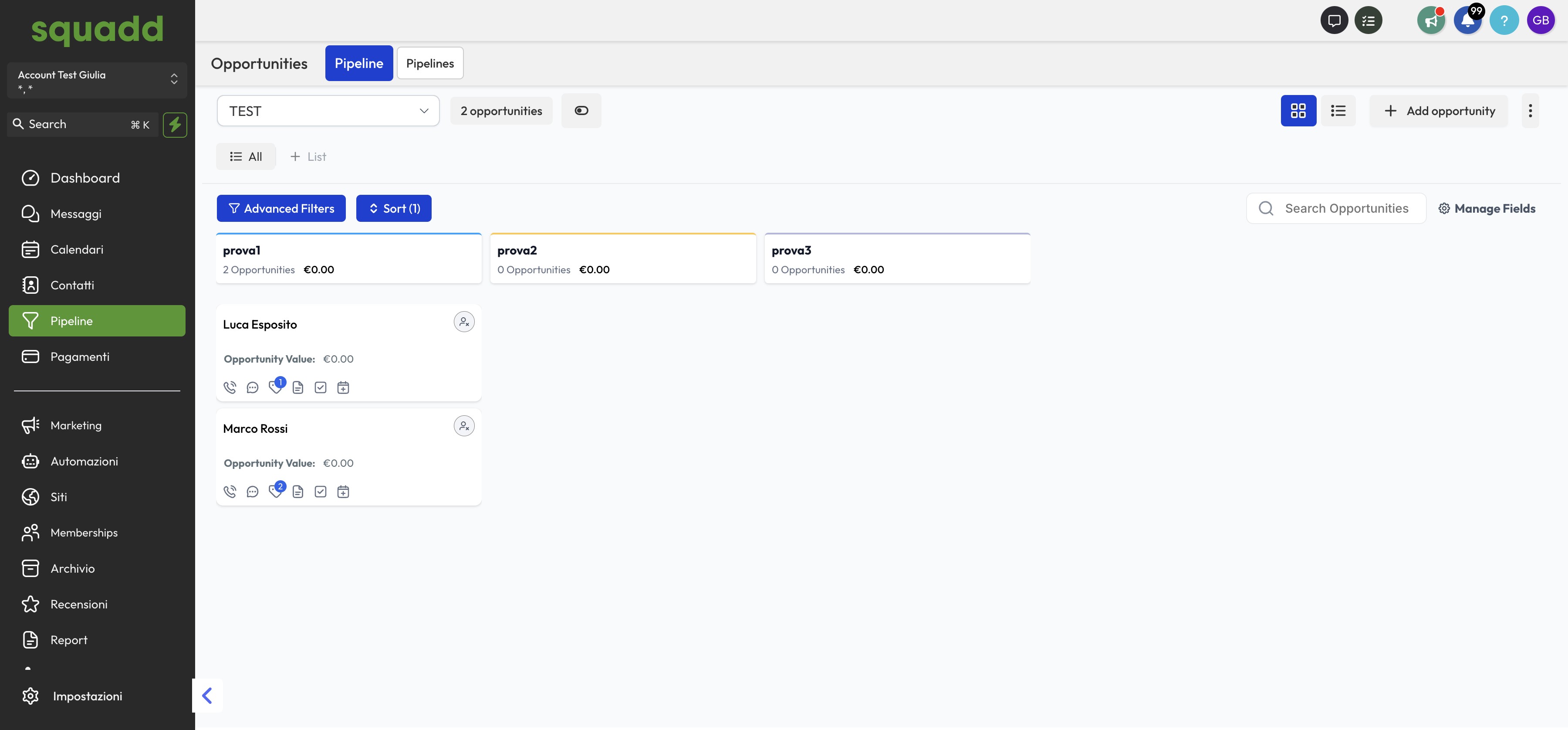Open tags icon on Marco Rossi card

pos(275,491)
